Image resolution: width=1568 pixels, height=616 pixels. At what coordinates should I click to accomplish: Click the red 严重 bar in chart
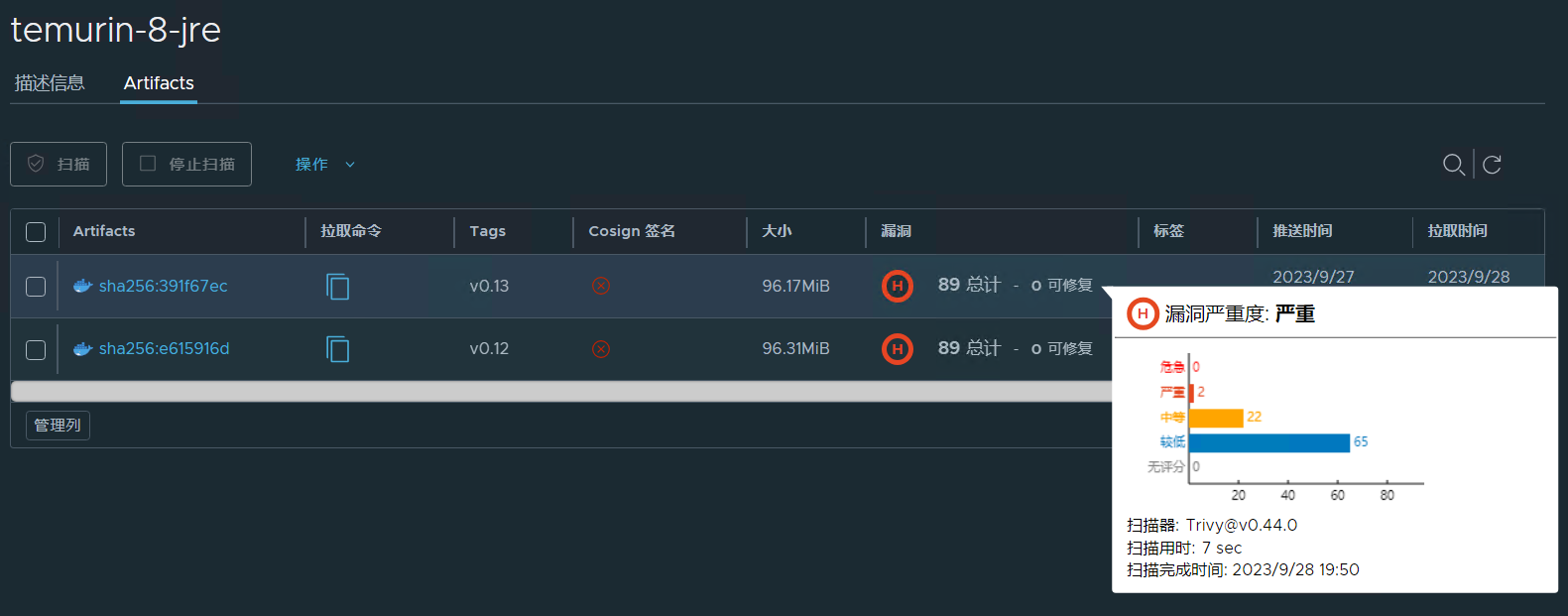(1192, 393)
